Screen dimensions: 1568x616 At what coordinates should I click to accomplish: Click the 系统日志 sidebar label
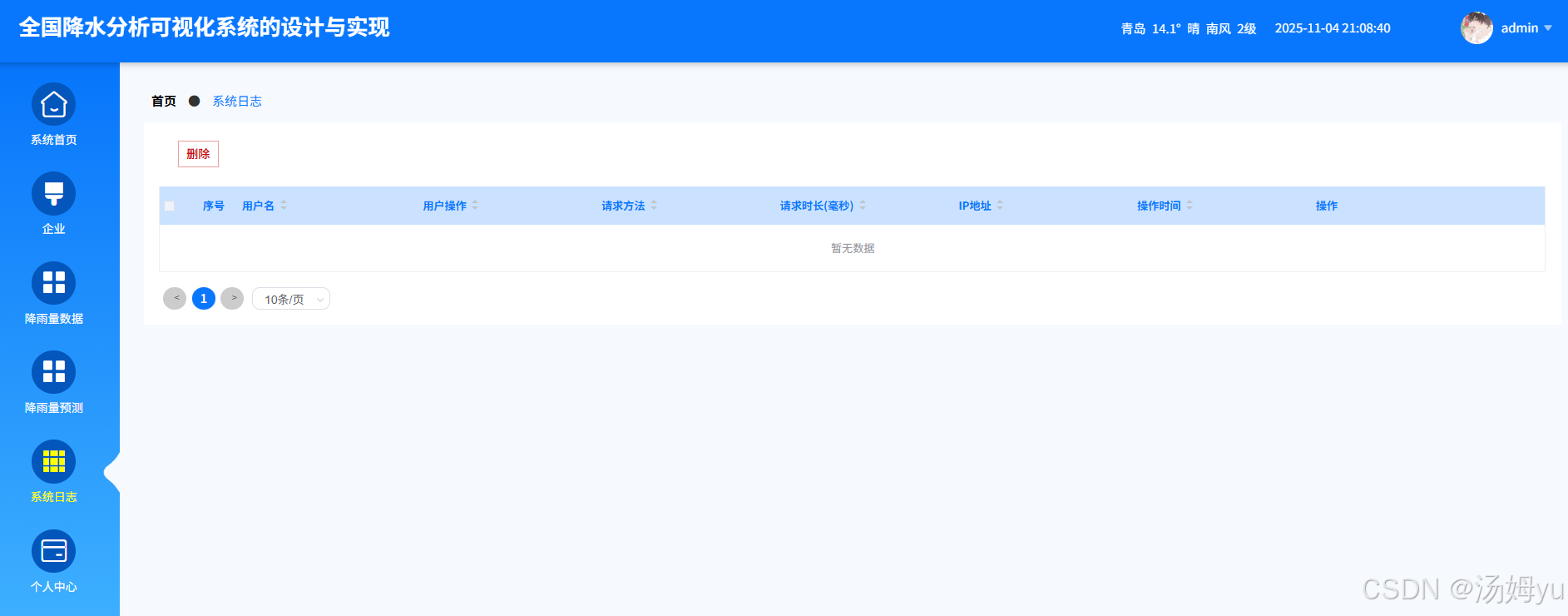(x=54, y=497)
